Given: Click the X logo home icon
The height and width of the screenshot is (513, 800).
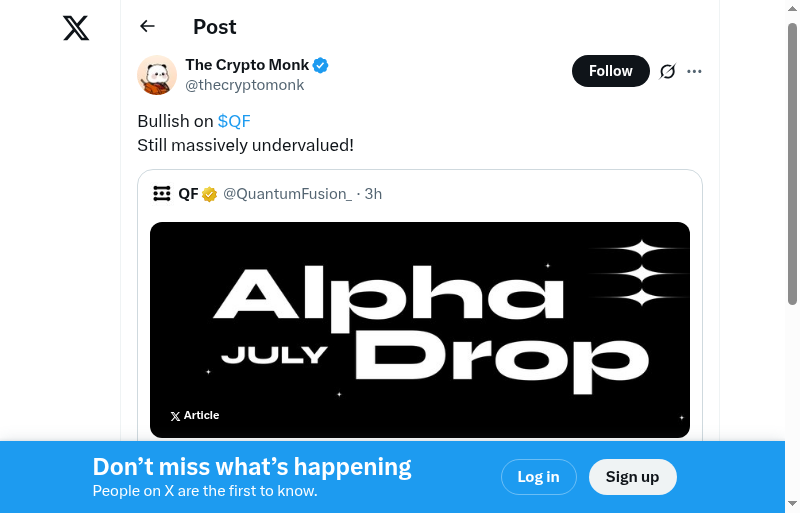Looking at the screenshot, I should tap(76, 28).
